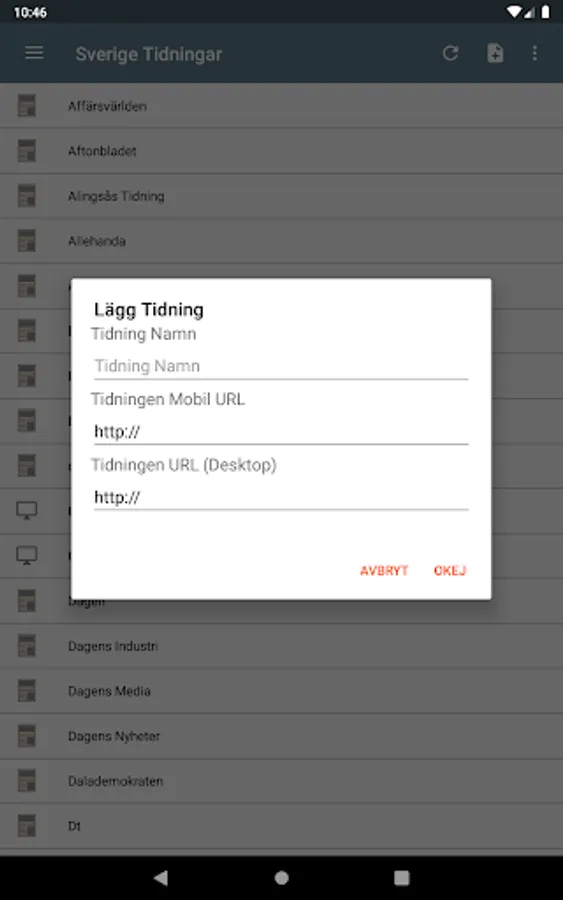563x900 pixels.
Task: Tap newspaper icon beside Dt
Action: tap(26, 826)
